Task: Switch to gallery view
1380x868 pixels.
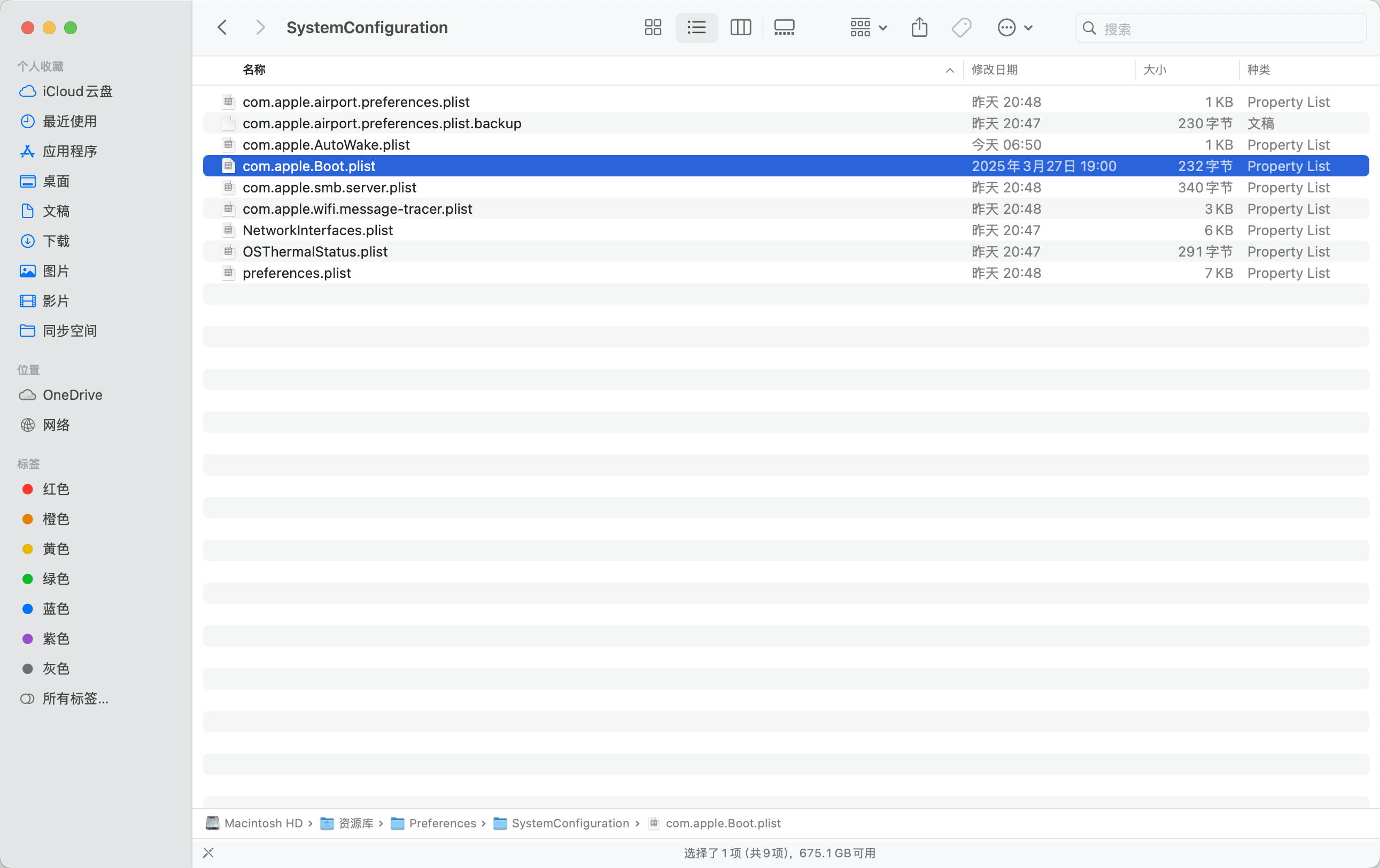Action: click(x=784, y=27)
